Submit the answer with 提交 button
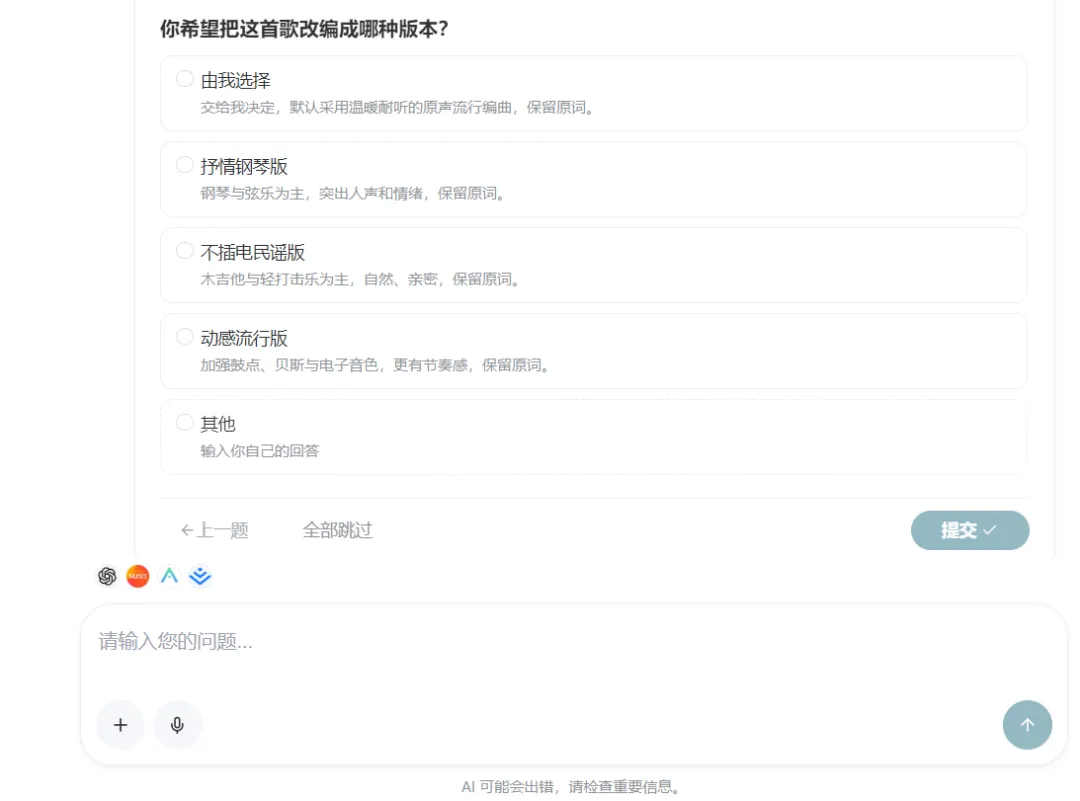 coord(970,530)
